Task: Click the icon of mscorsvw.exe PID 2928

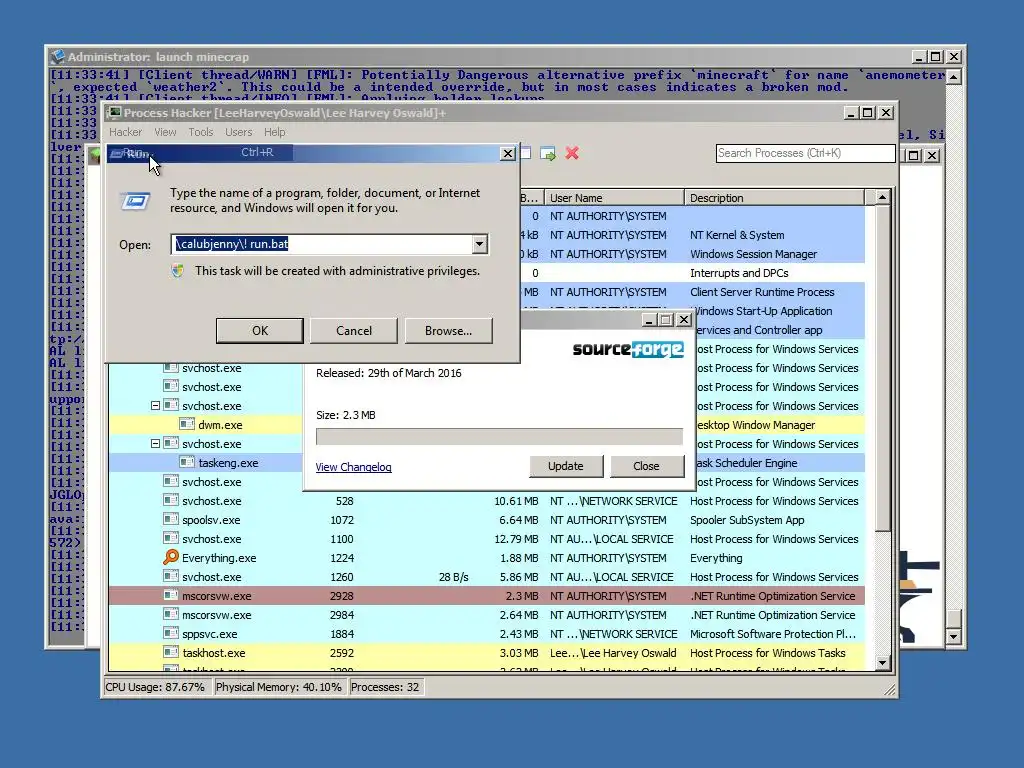Action: coord(170,595)
